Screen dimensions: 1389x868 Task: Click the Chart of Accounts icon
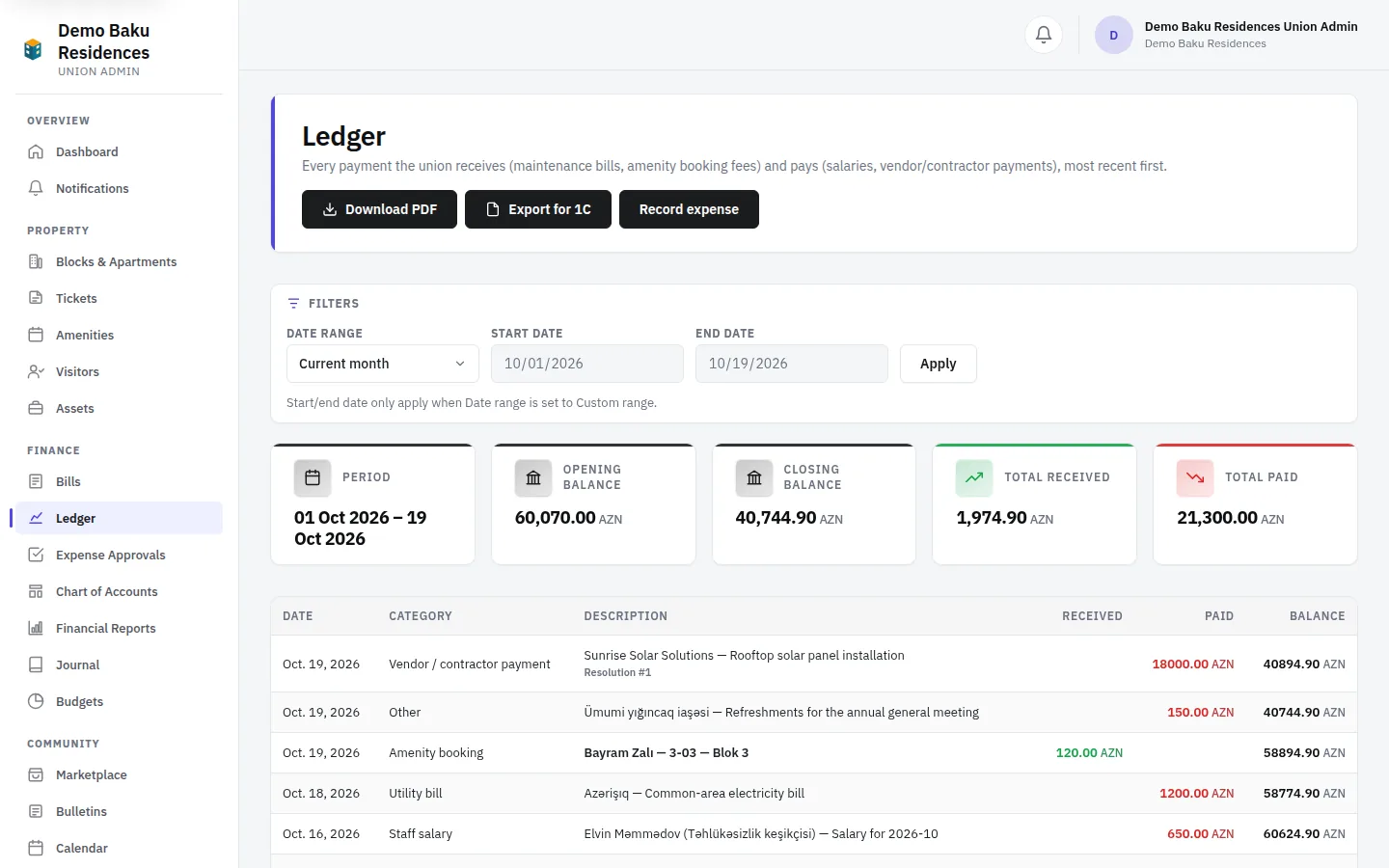point(36,591)
